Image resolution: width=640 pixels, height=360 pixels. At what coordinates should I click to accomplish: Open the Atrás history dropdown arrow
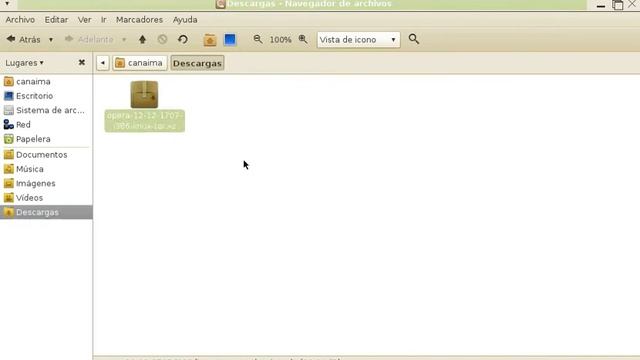click(51, 40)
